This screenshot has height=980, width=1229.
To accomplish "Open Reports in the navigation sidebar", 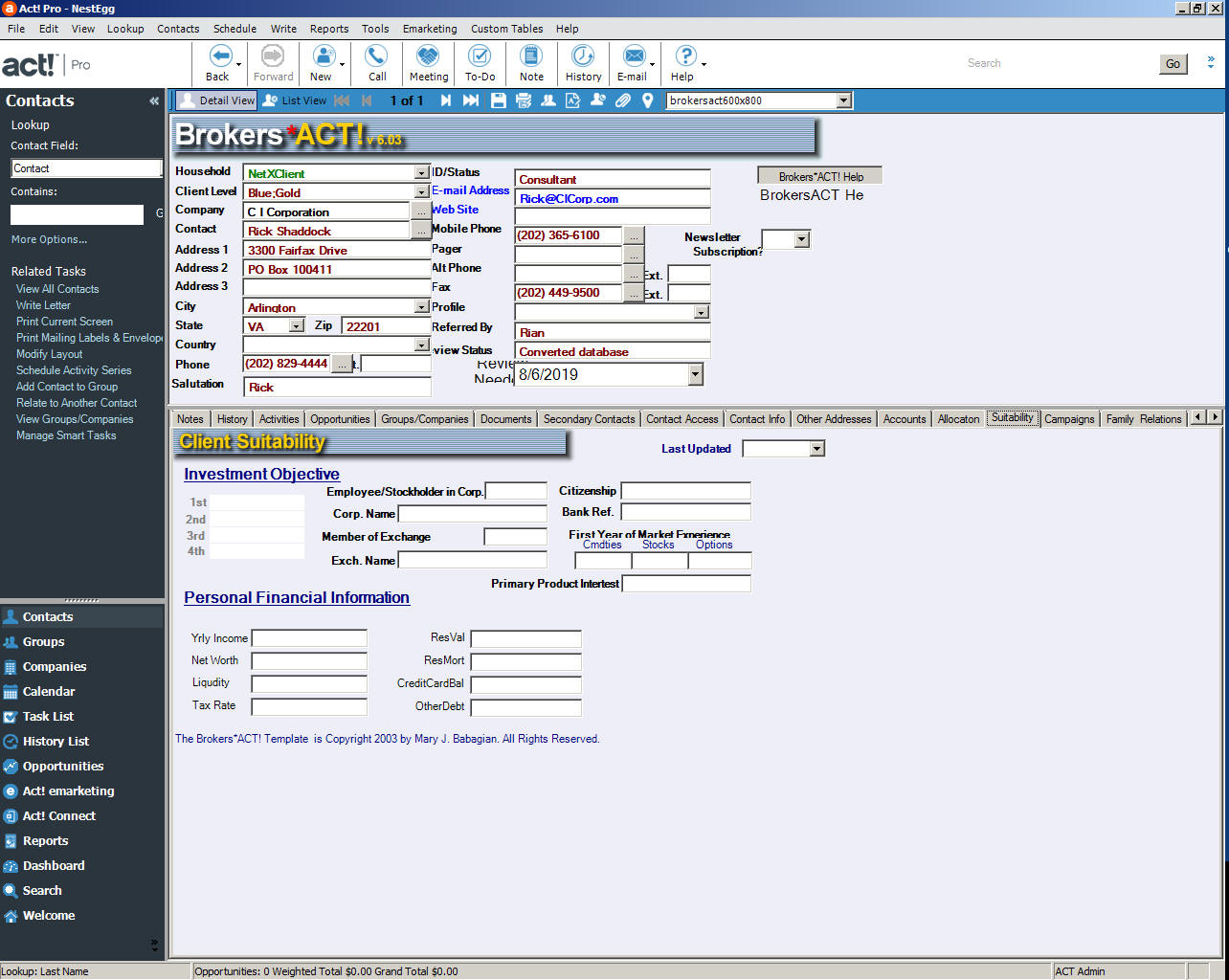I will click(x=45, y=841).
